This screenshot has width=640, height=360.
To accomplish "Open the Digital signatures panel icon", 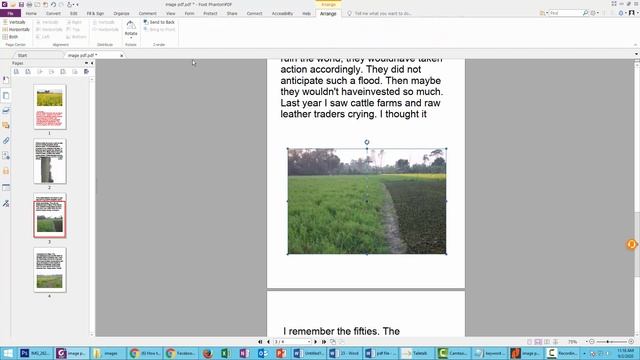I will tap(6, 203).
